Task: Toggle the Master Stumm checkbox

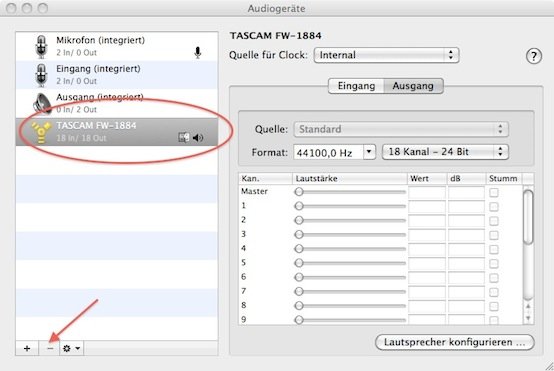Action: pyautogui.click(x=494, y=193)
